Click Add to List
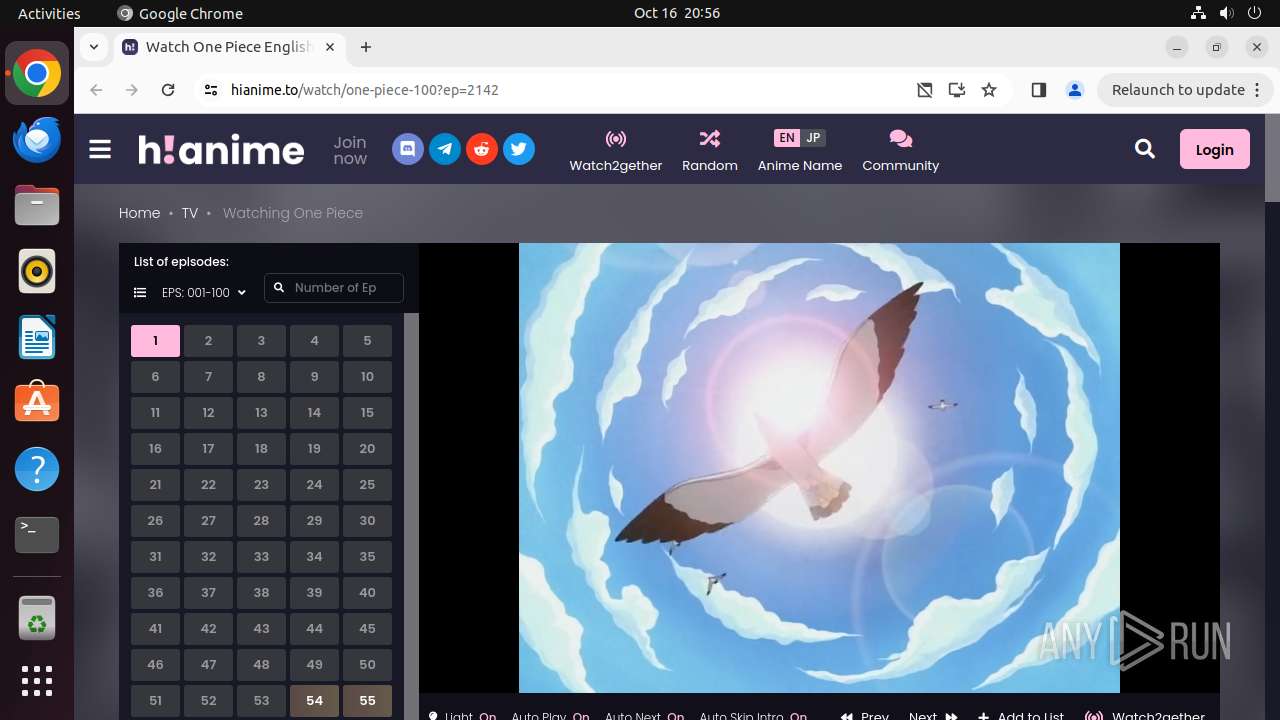The width and height of the screenshot is (1280, 720). pyautogui.click(x=1021, y=715)
